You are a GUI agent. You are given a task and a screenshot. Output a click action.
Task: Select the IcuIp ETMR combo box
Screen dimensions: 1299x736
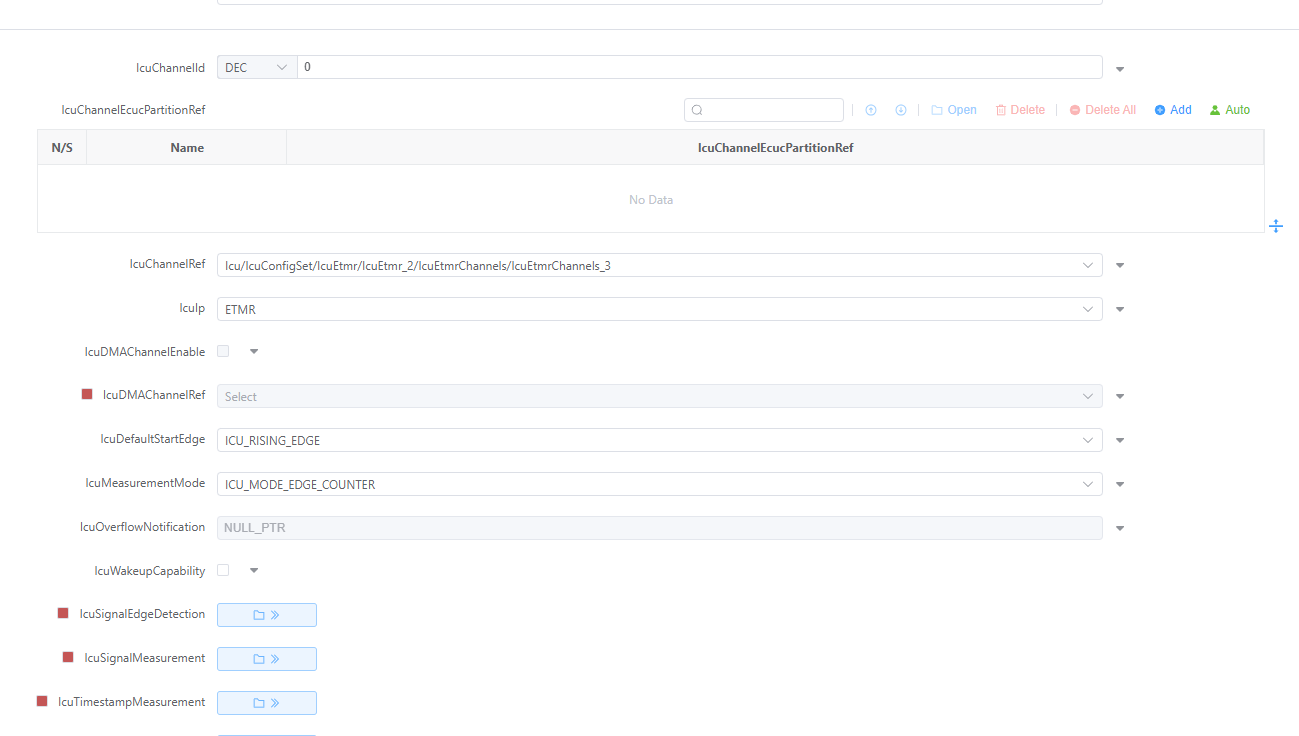click(659, 309)
